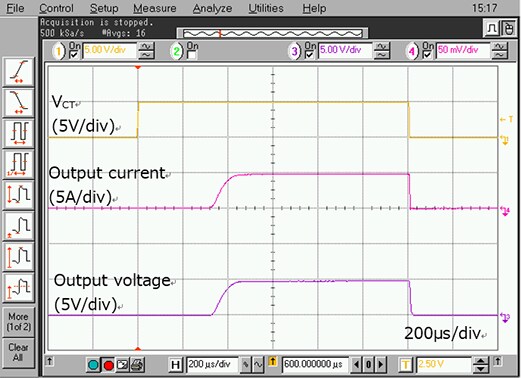Click the More (1 of 2) button

pyautogui.click(x=18, y=322)
